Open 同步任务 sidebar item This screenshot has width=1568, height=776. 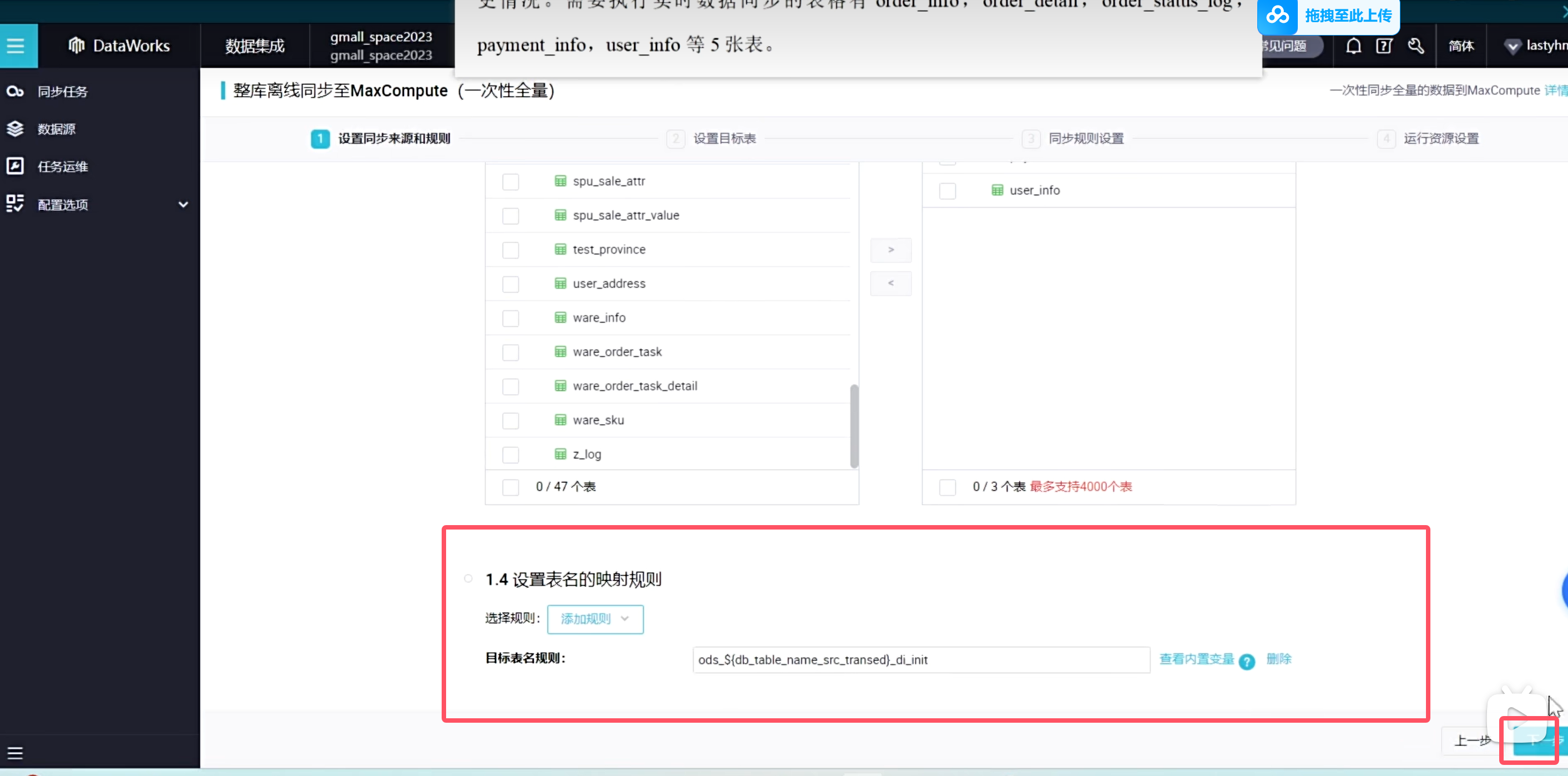click(63, 92)
